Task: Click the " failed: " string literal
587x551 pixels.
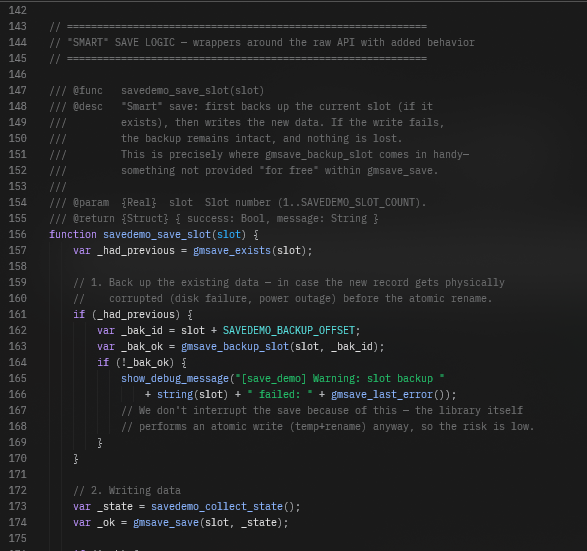Action: (x=280, y=395)
